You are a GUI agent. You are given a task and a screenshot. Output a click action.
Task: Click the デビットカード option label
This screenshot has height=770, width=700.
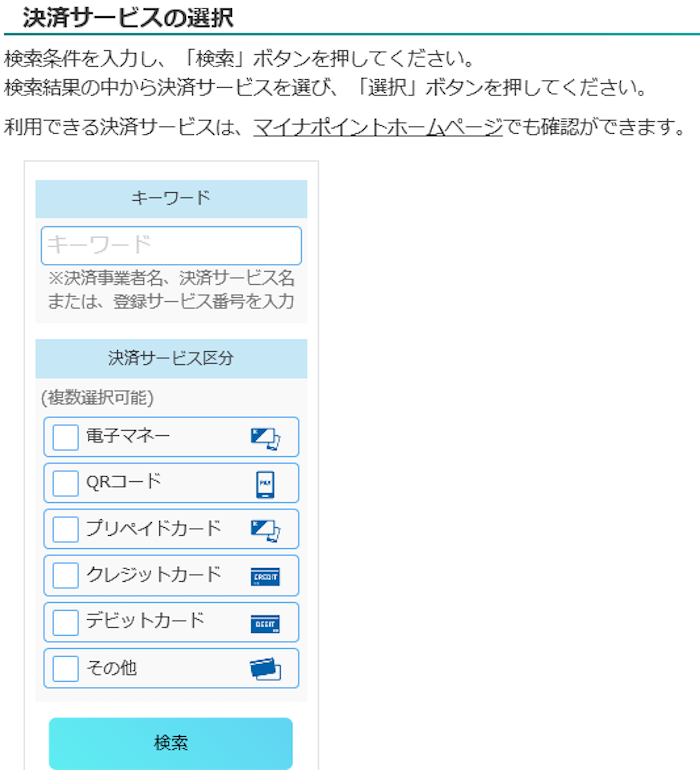pyautogui.click(x=145, y=621)
